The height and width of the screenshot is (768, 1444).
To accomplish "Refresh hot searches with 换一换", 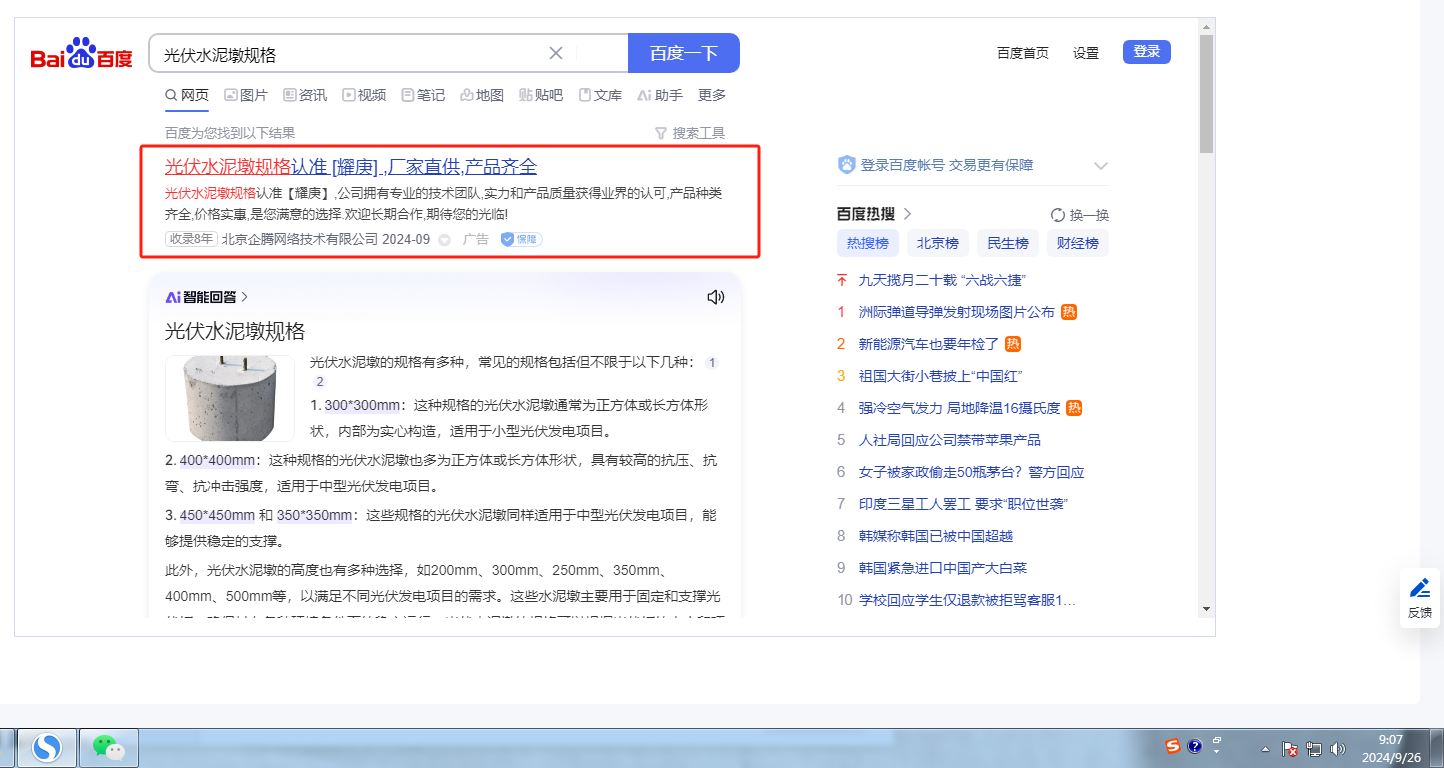I will tap(1080, 215).
